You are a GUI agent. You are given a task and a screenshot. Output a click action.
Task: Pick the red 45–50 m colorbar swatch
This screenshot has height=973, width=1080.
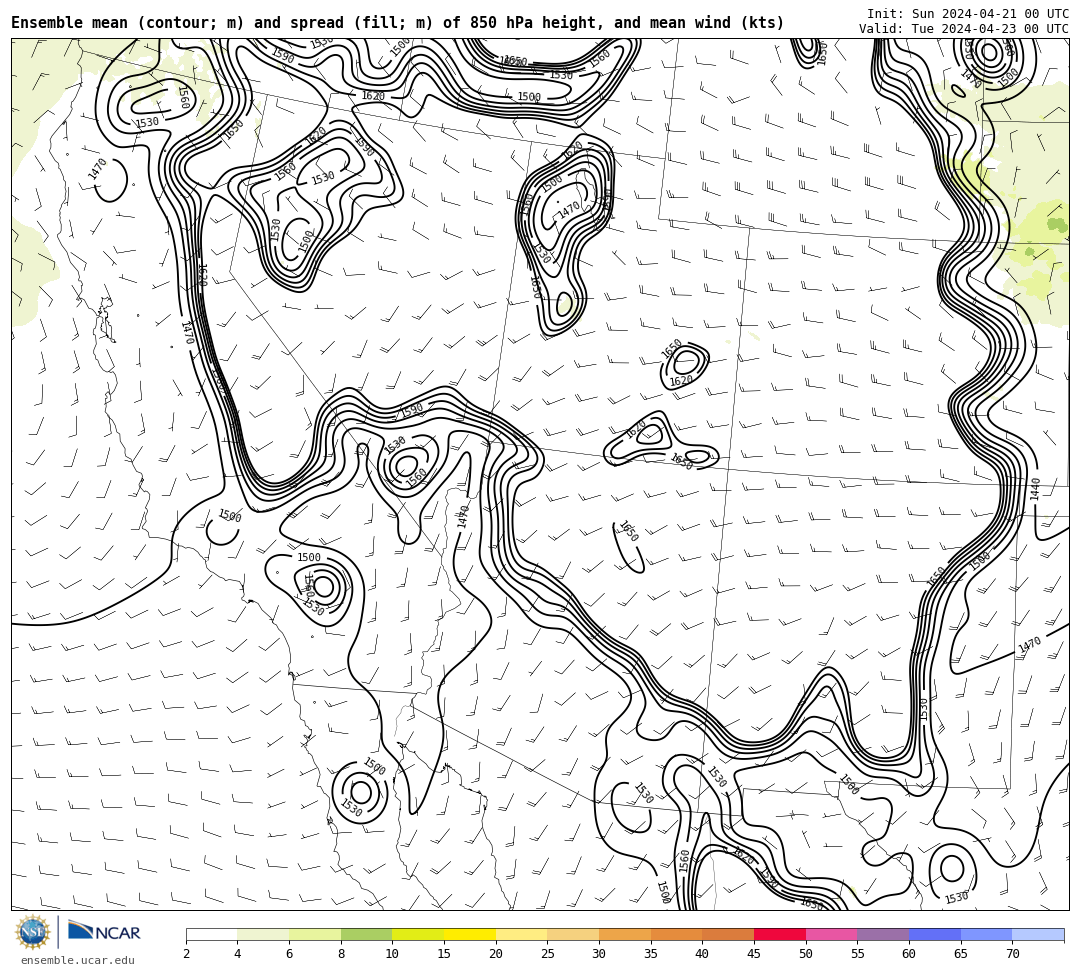(780, 934)
